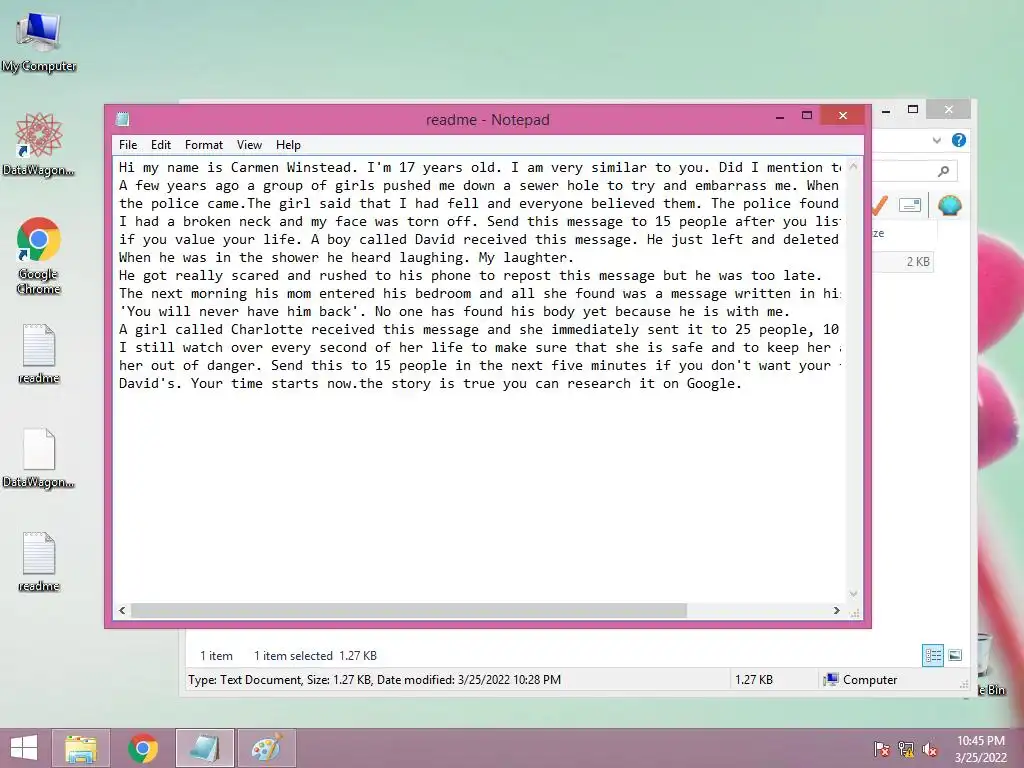Launch the Google Chrome desktop shortcut
1024x768 pixels.
click(39, 256)
